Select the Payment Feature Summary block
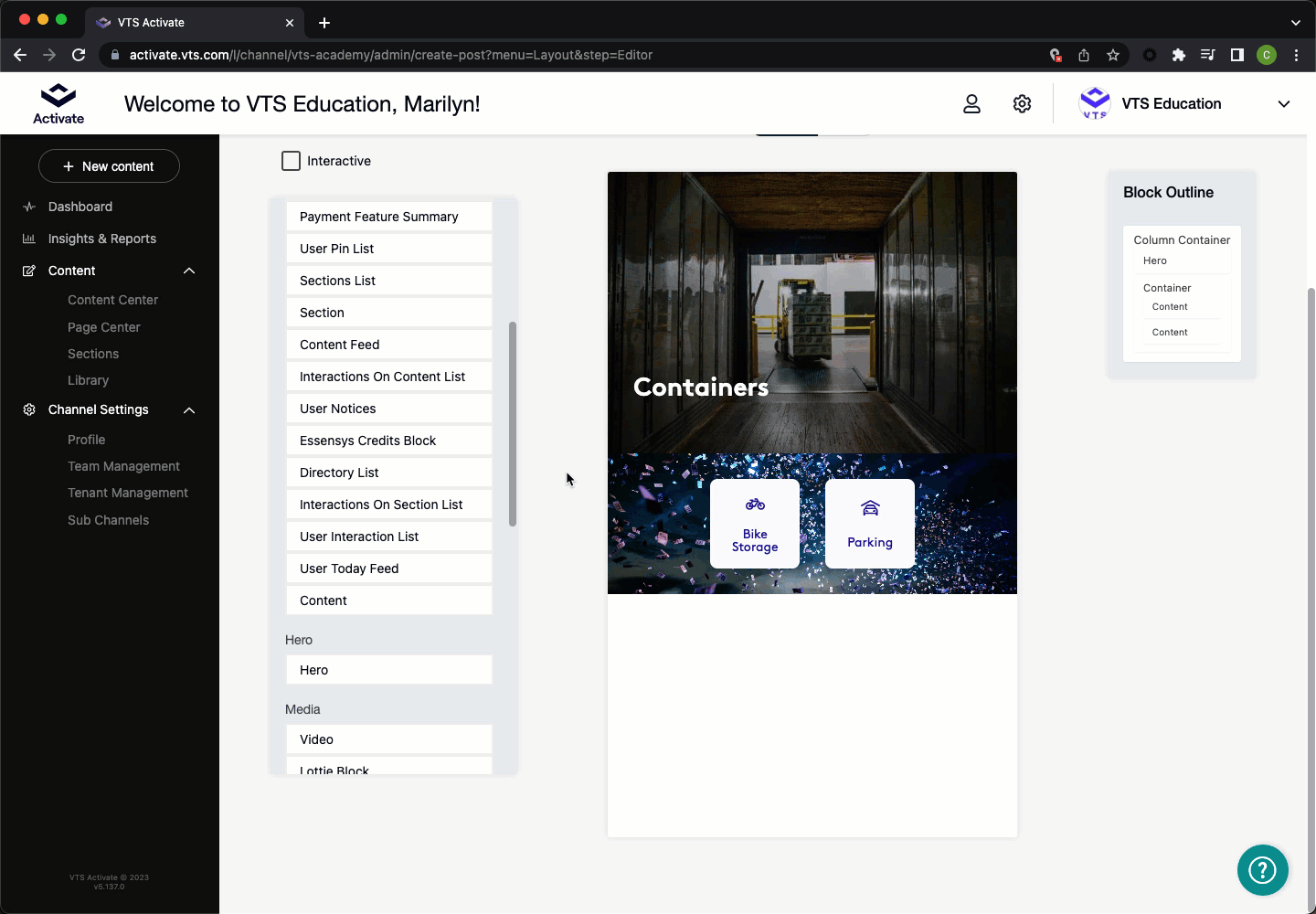 (x=389, y=217)
